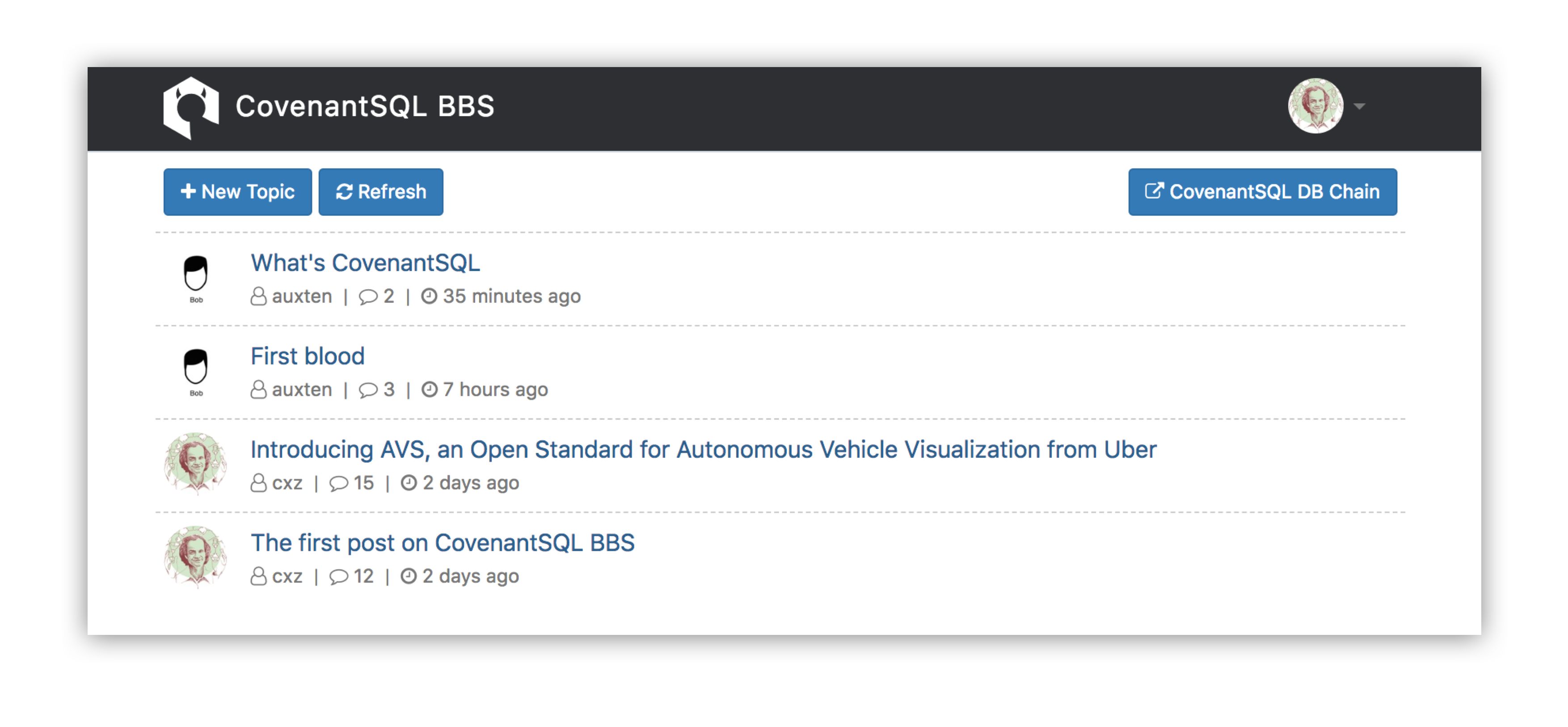The width and height of the screenshot is (1568, 727).
Task: Click CovenantSQL BBS header title
Action: point(365,106)
